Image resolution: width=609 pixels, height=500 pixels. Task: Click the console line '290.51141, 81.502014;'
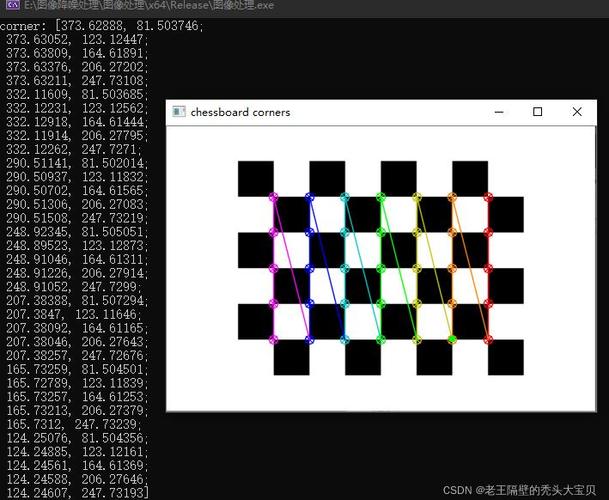(x=77, y=163)
